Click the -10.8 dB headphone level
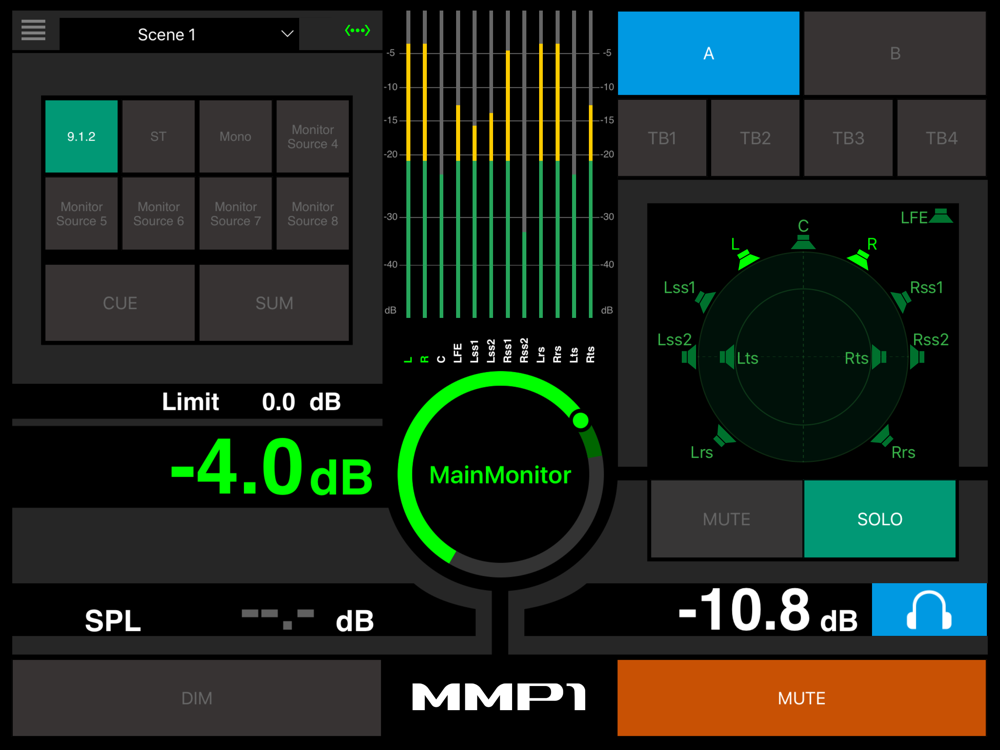1000x750 pixels. pyautogui.click(x=768, y=611)
